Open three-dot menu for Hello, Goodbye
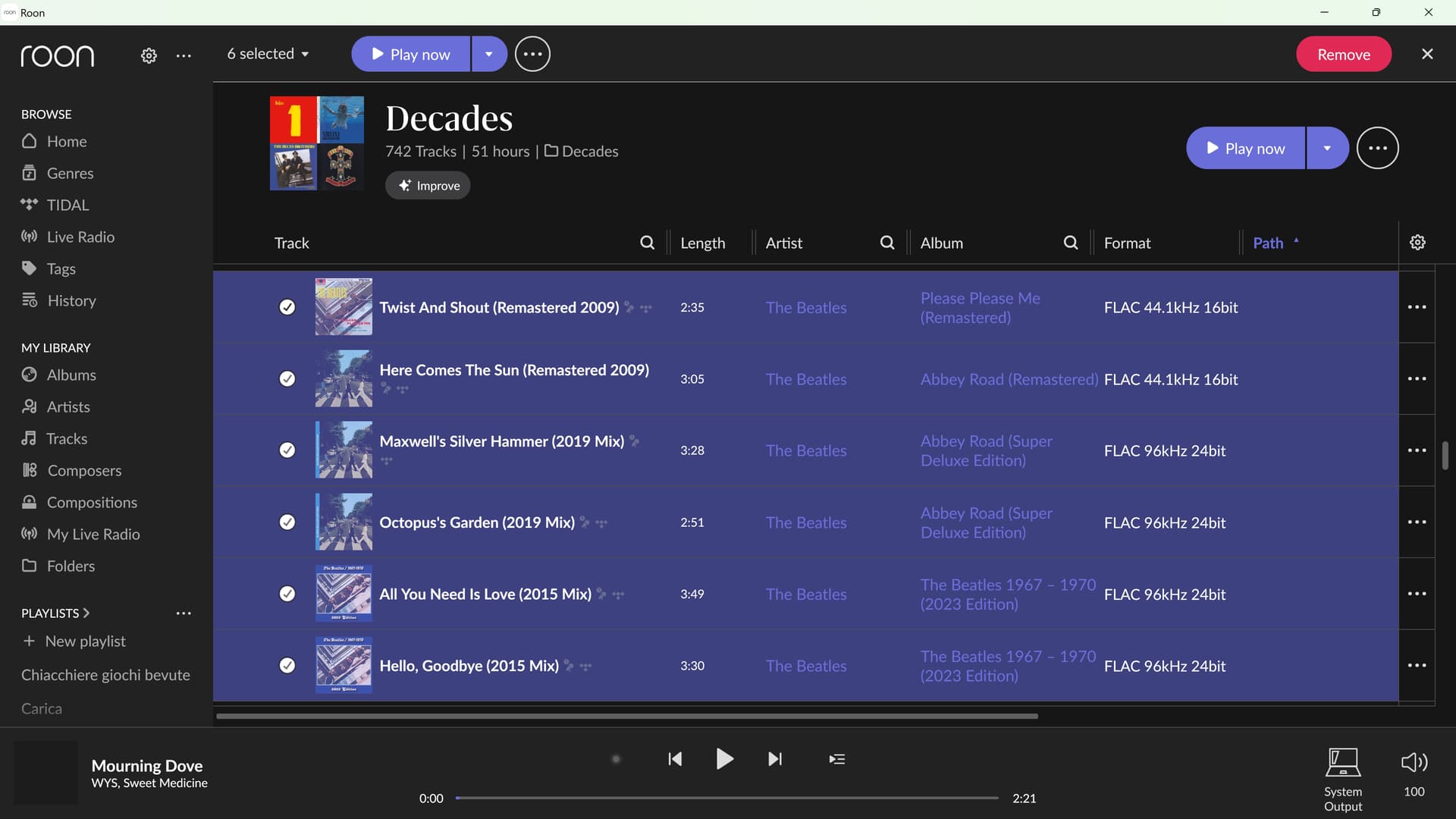Image resolution: width=1456 pixels, height=819 pixels. click(1417, 665)
